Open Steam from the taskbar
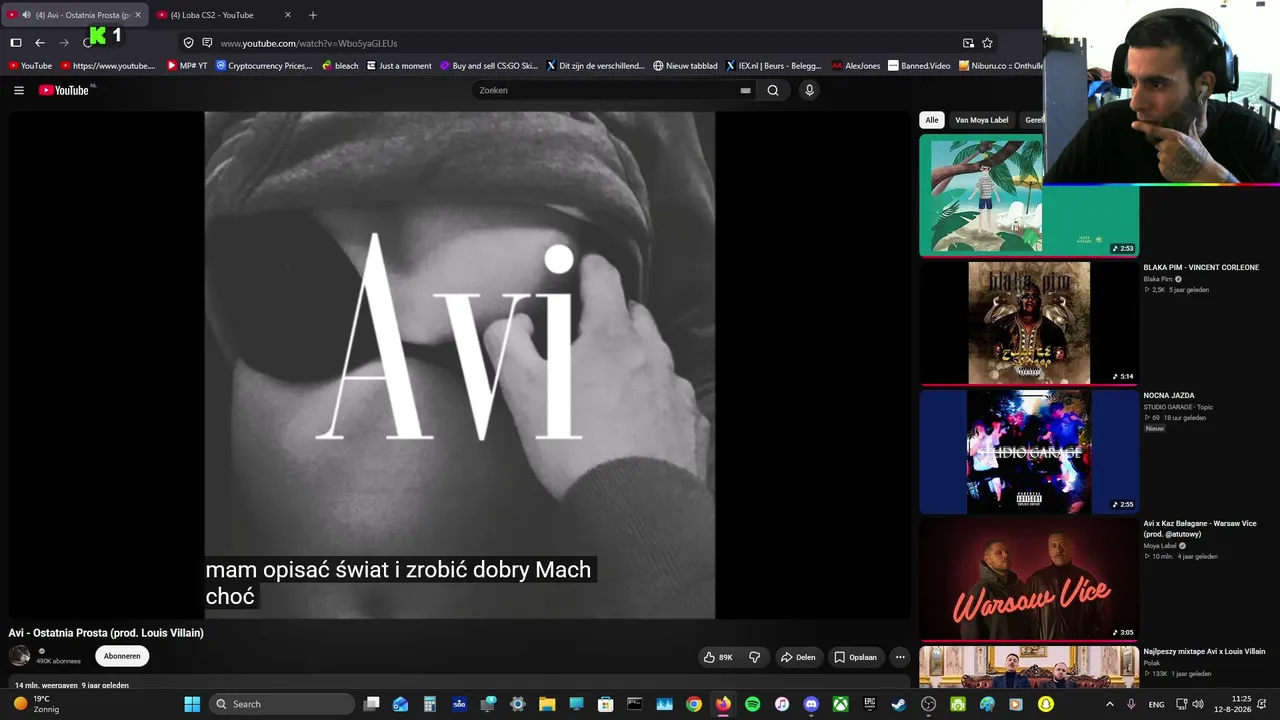Viewport: 1280px width, 720px height. pos(899,704)
